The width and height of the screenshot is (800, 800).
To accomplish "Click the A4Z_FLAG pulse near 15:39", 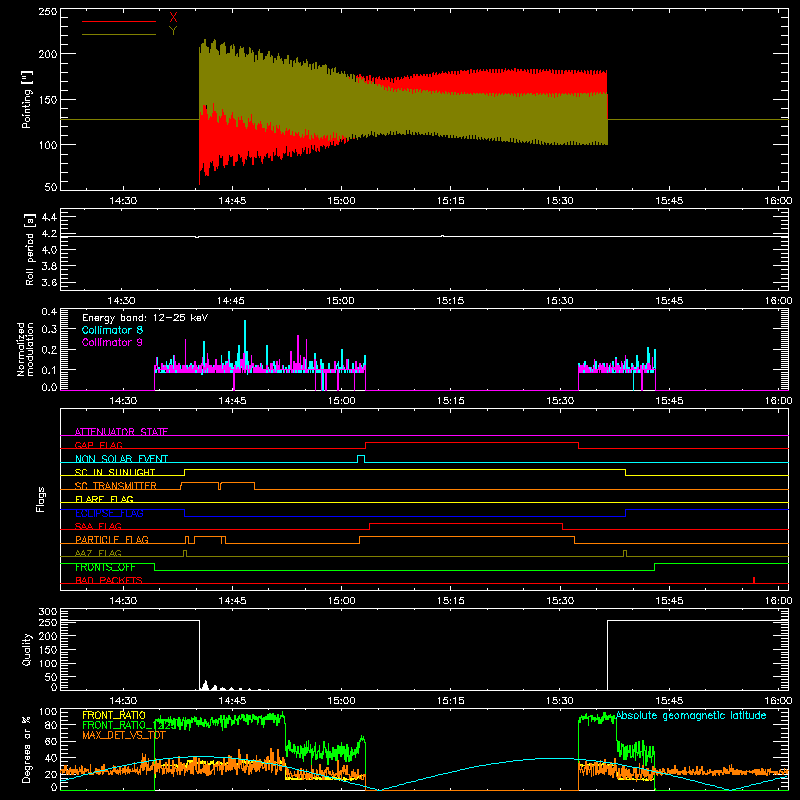I will [625, 554].
